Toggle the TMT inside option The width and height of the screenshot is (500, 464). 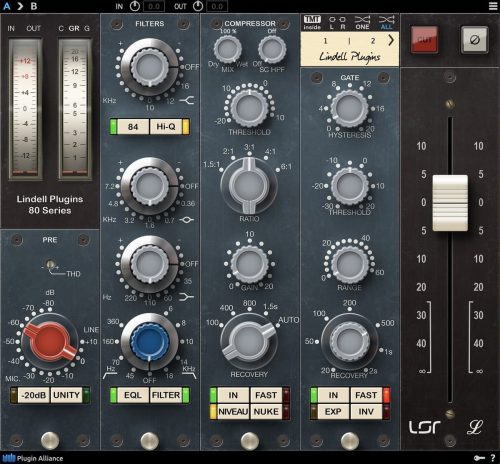(312, 22)
